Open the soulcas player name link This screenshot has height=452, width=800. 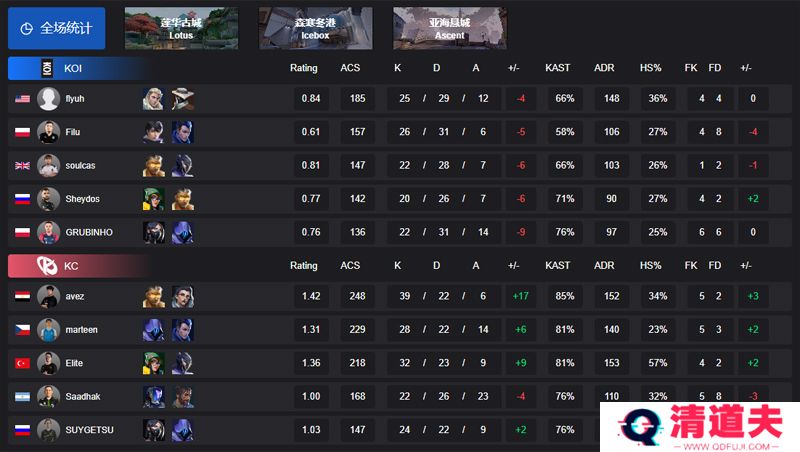[x=80, y=165]
